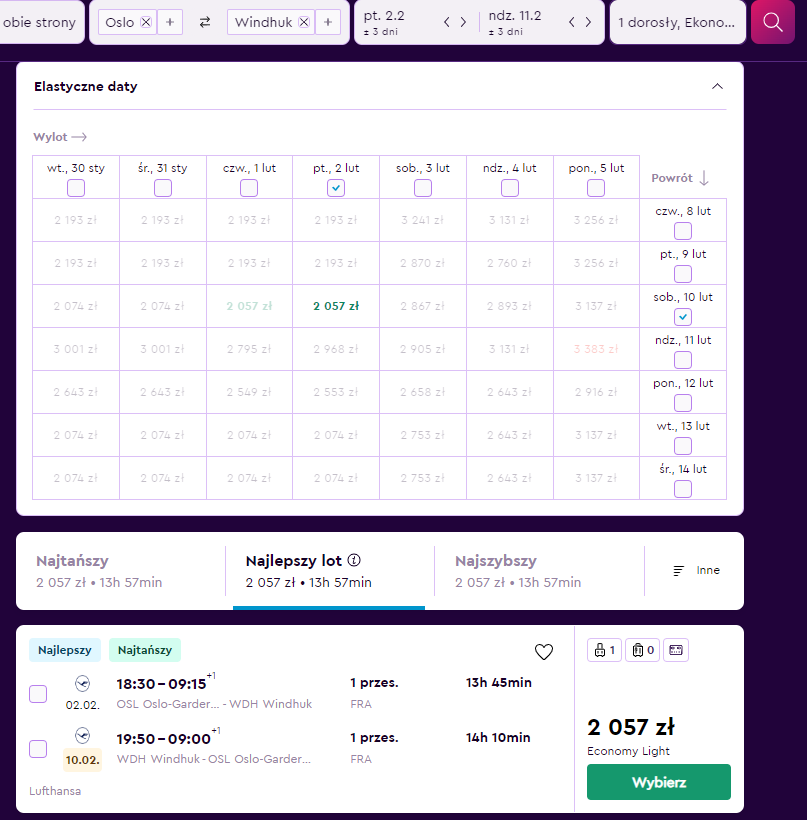Click the Lufthansa logo on the return flight
Image resolution: width=807 pixels, height=820 pixels.
pos(83,736)
